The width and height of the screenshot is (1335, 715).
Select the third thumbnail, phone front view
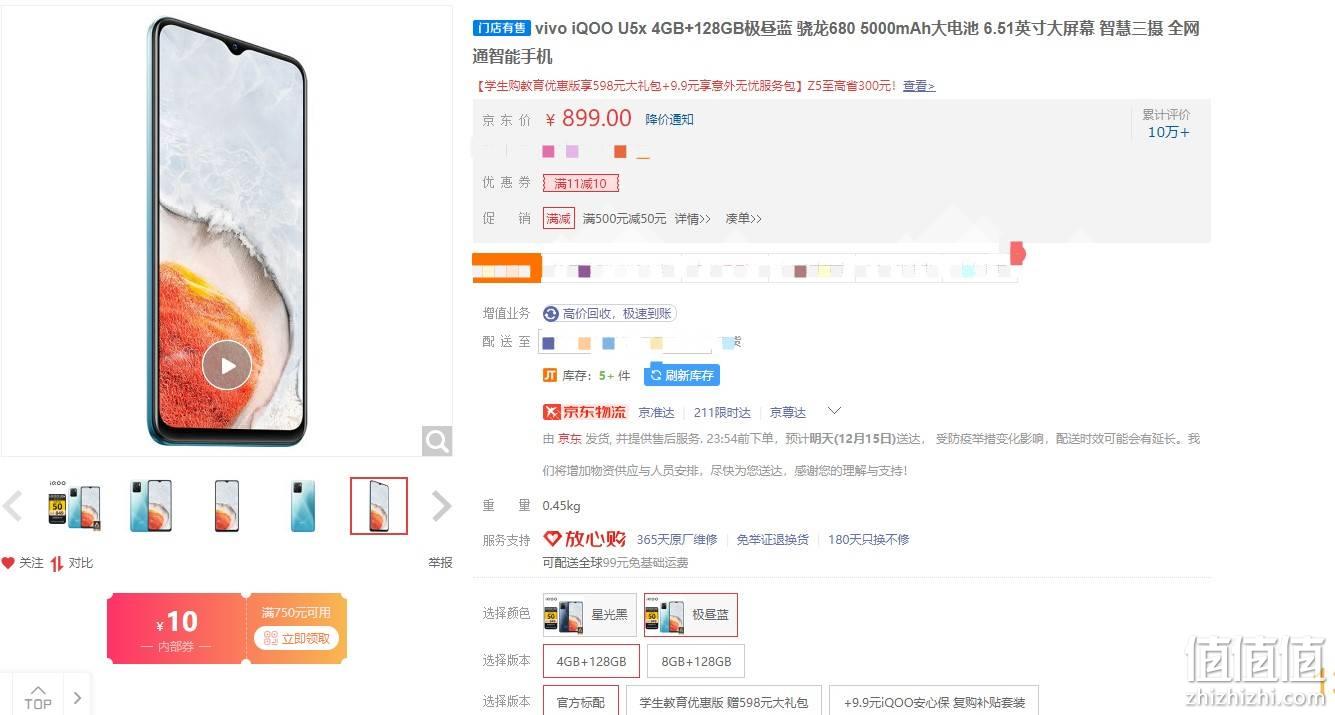227,506
